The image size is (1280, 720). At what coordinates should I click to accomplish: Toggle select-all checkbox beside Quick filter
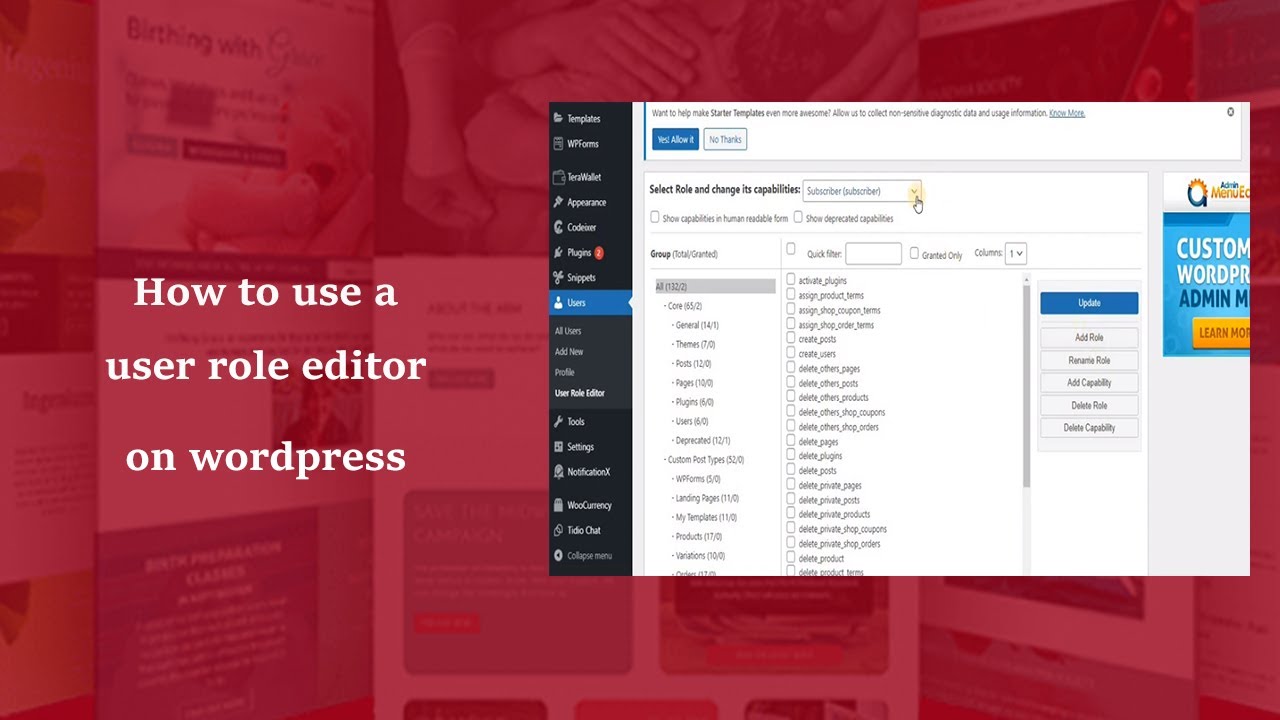791,249
